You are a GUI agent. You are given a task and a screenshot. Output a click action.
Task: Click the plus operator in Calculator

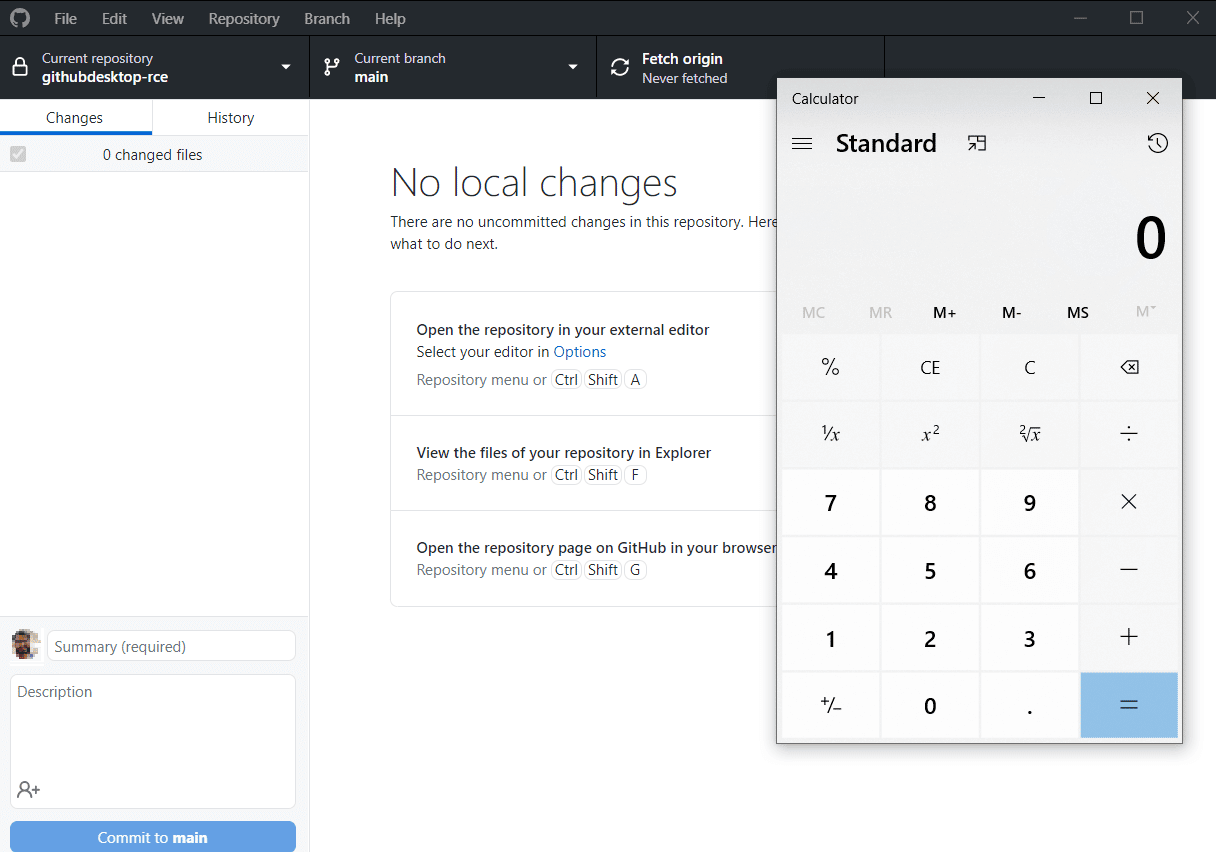[x=1129, y=637]
